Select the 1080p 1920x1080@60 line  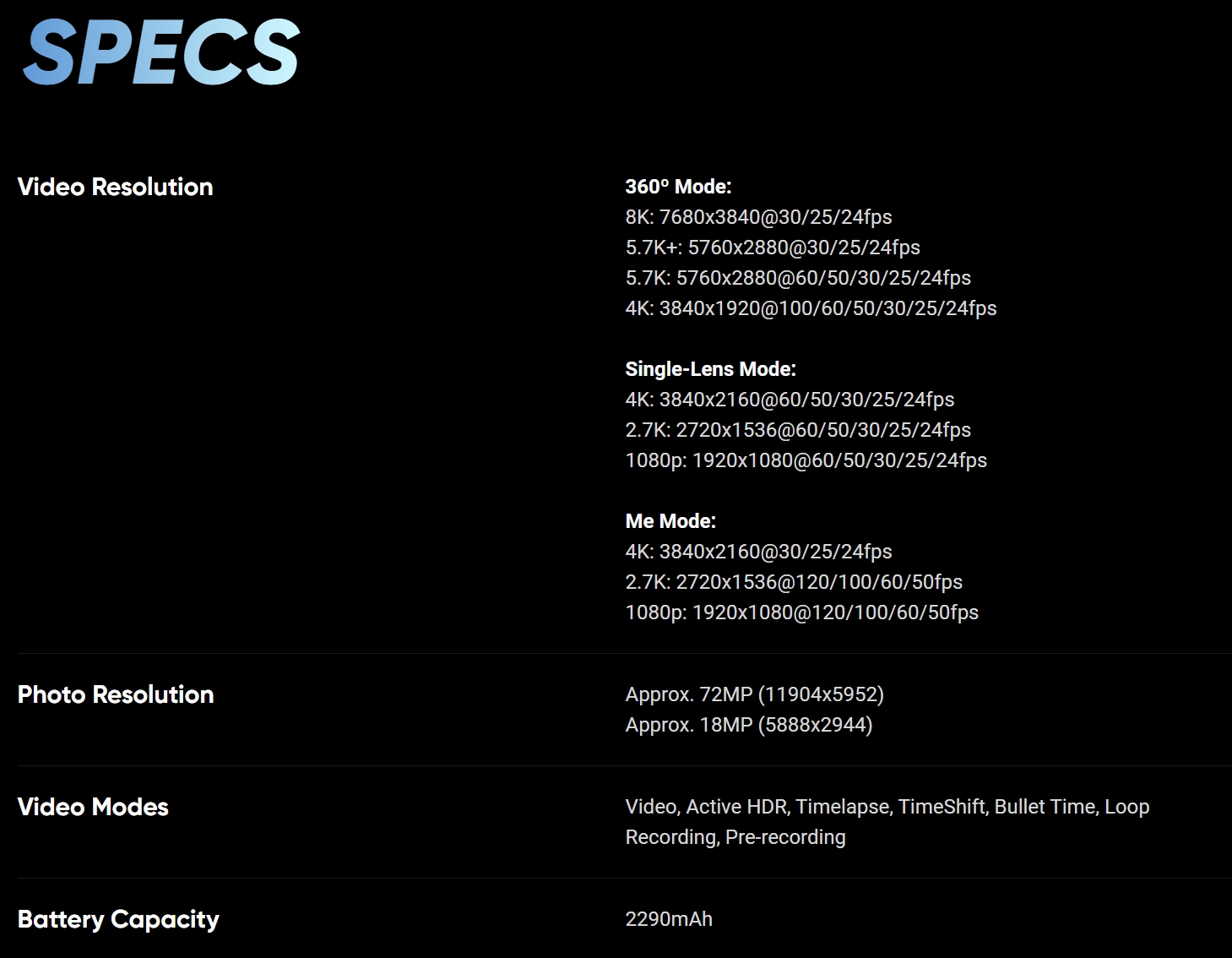(806, 460)
